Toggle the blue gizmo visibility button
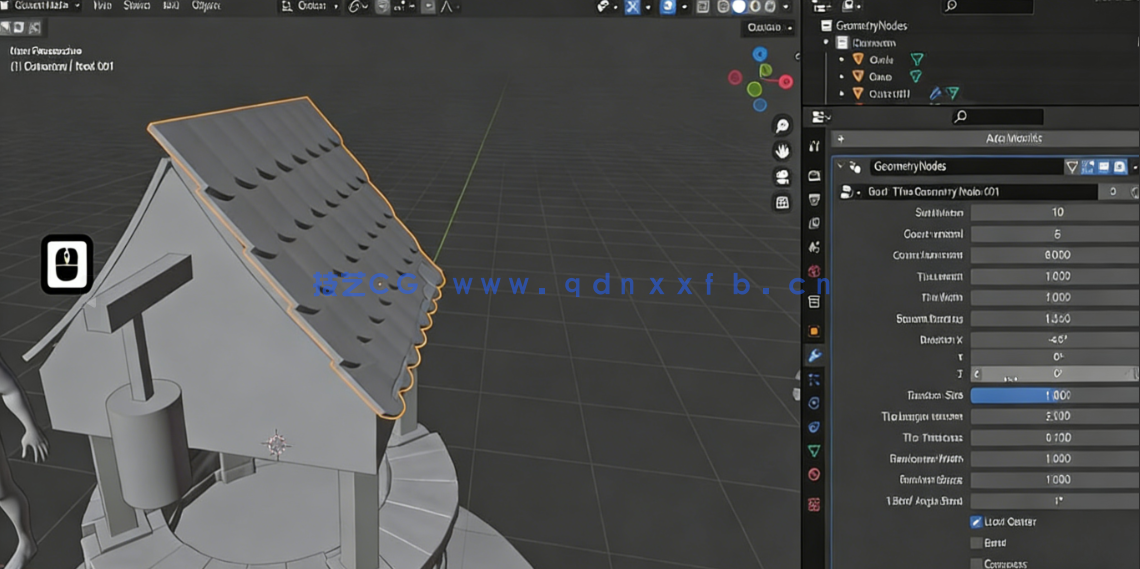1140x569 pixels. 632,7
